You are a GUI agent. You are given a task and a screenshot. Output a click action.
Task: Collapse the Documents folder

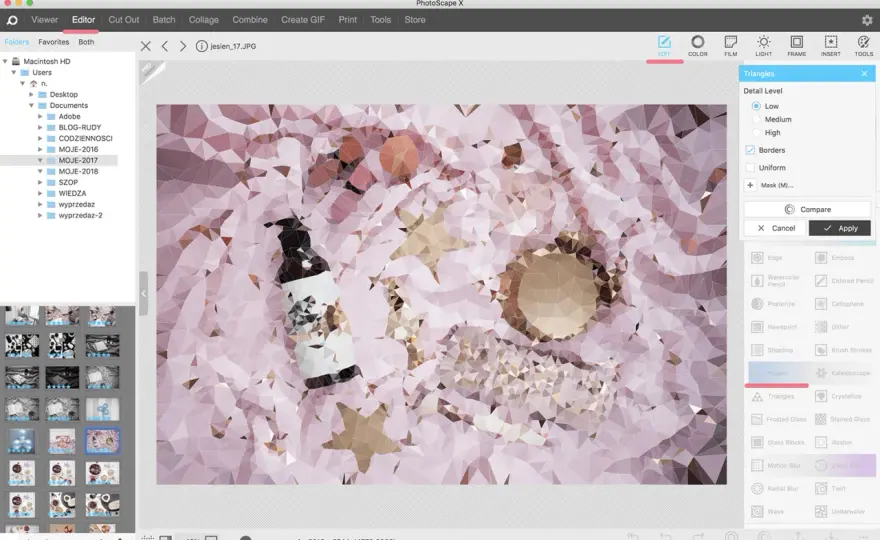[31, 106]
